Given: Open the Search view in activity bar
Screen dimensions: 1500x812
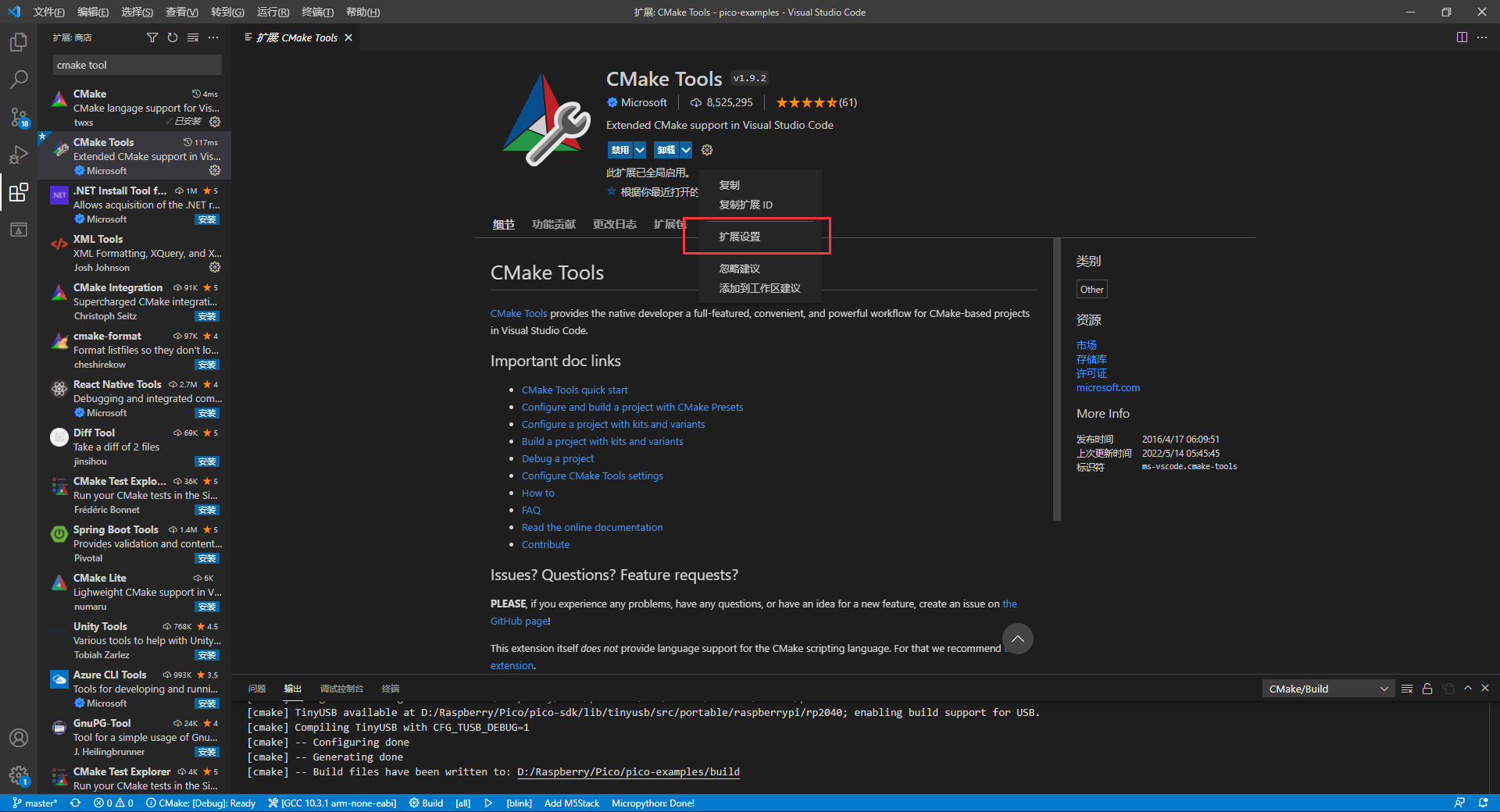Looking at the screenshot, I should coord(19,80).
